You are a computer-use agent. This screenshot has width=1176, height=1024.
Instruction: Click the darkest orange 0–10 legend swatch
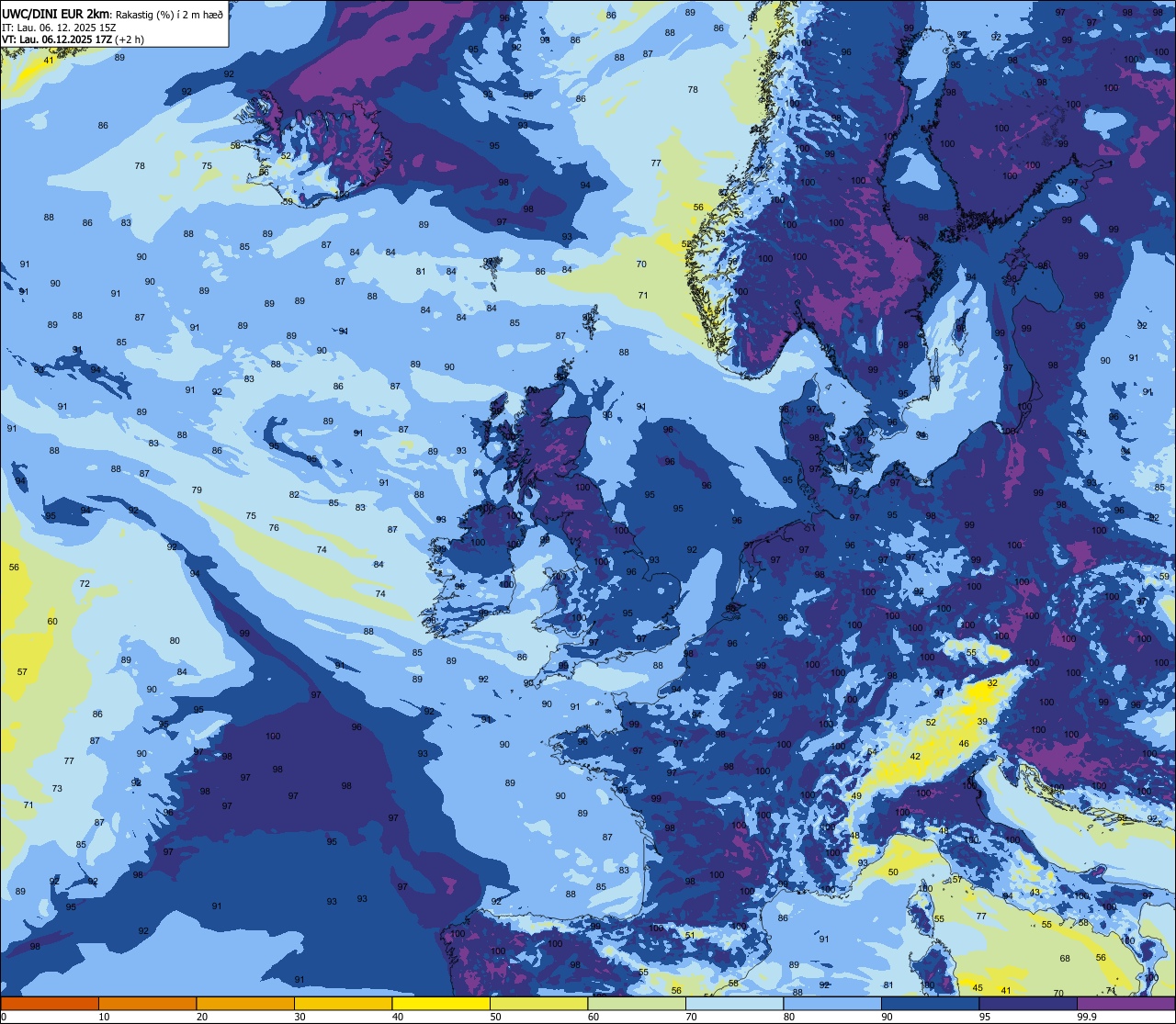pos(50,1003)
